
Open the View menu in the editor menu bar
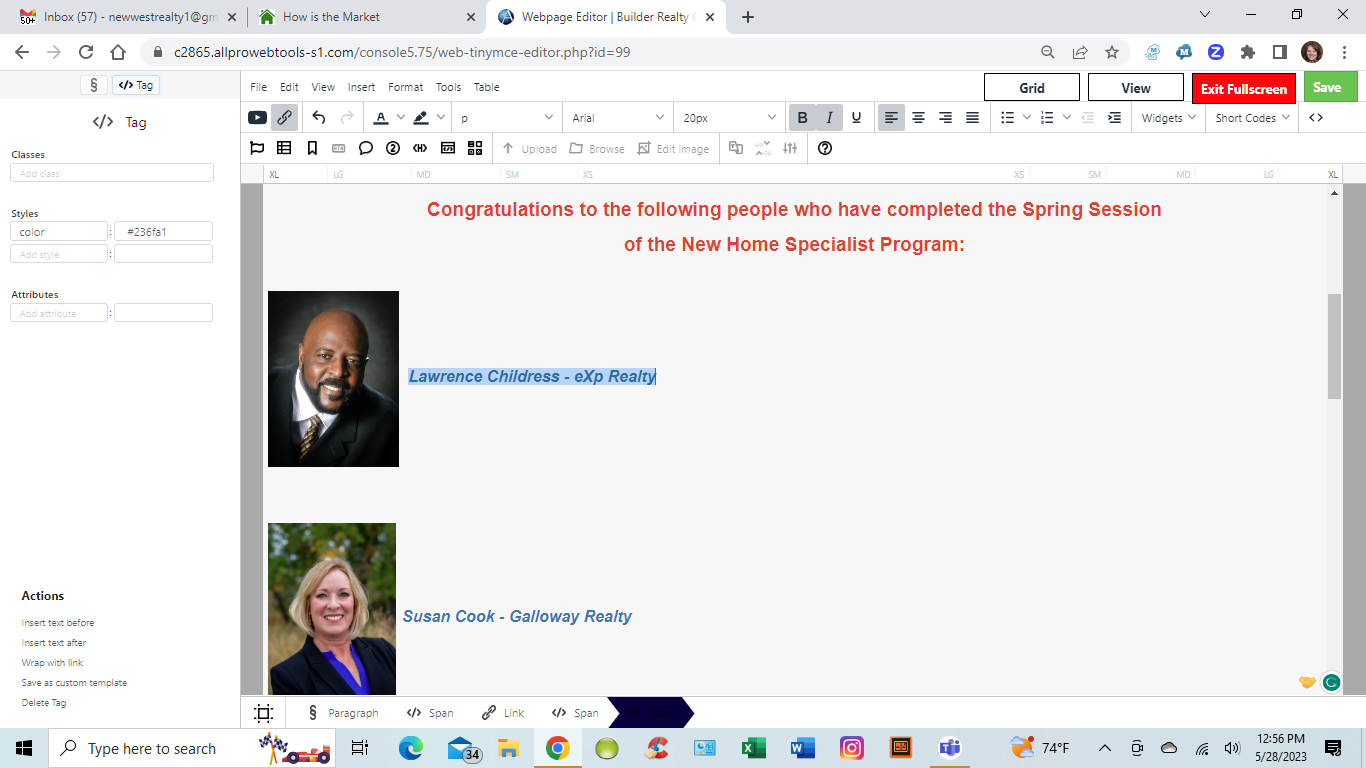[323, 87]
